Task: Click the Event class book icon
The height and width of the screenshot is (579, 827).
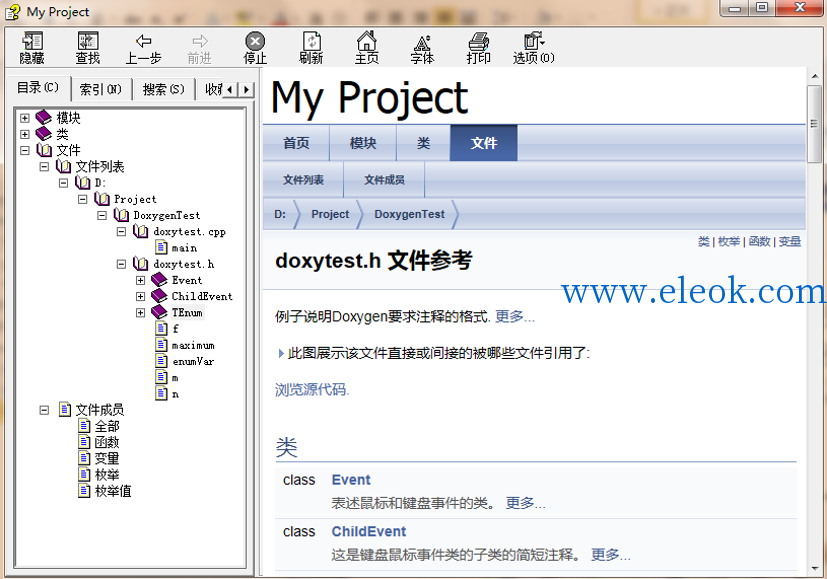Action: point(159,280)
